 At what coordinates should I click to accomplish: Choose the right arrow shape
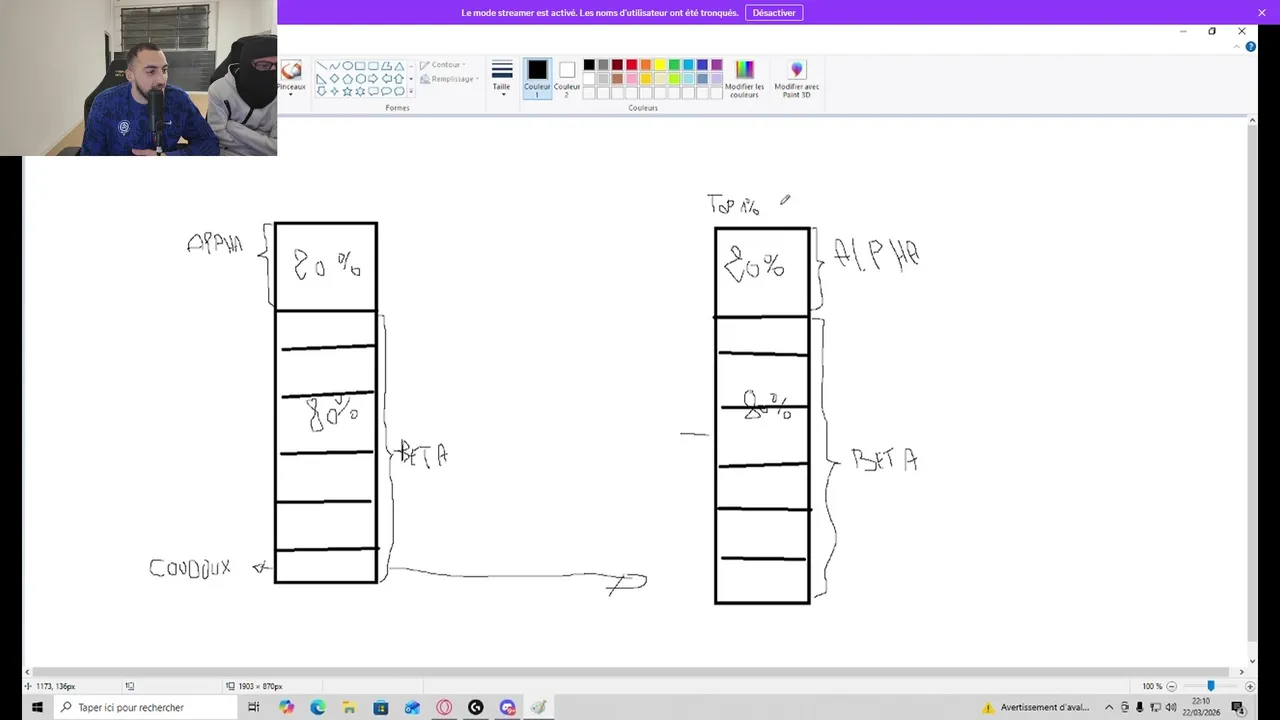pos(373,79)
